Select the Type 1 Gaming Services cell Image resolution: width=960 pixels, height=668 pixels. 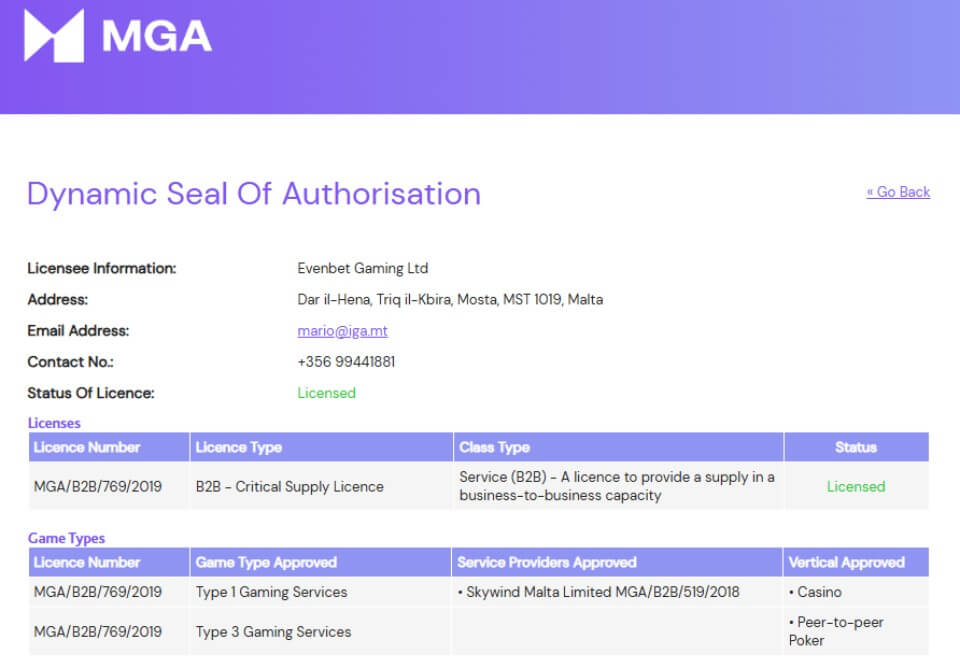pyautogui.click(x=271, y=592)
